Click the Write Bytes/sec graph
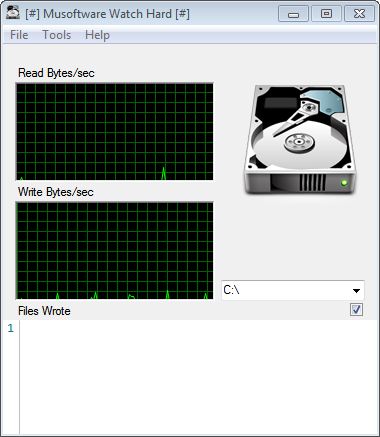Viewport: 380px width, 437px height. (x=114, y=250)
